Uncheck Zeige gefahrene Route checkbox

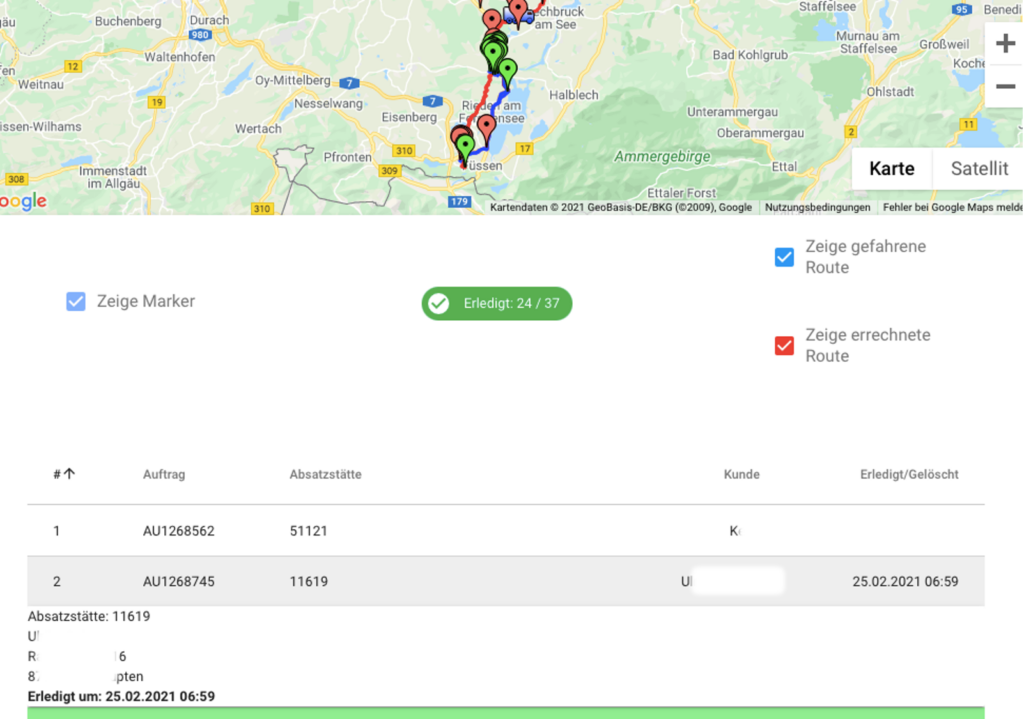[785, 257]
